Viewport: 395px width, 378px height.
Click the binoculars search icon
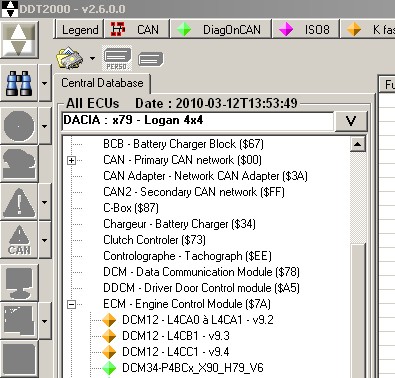pos(19,83)
